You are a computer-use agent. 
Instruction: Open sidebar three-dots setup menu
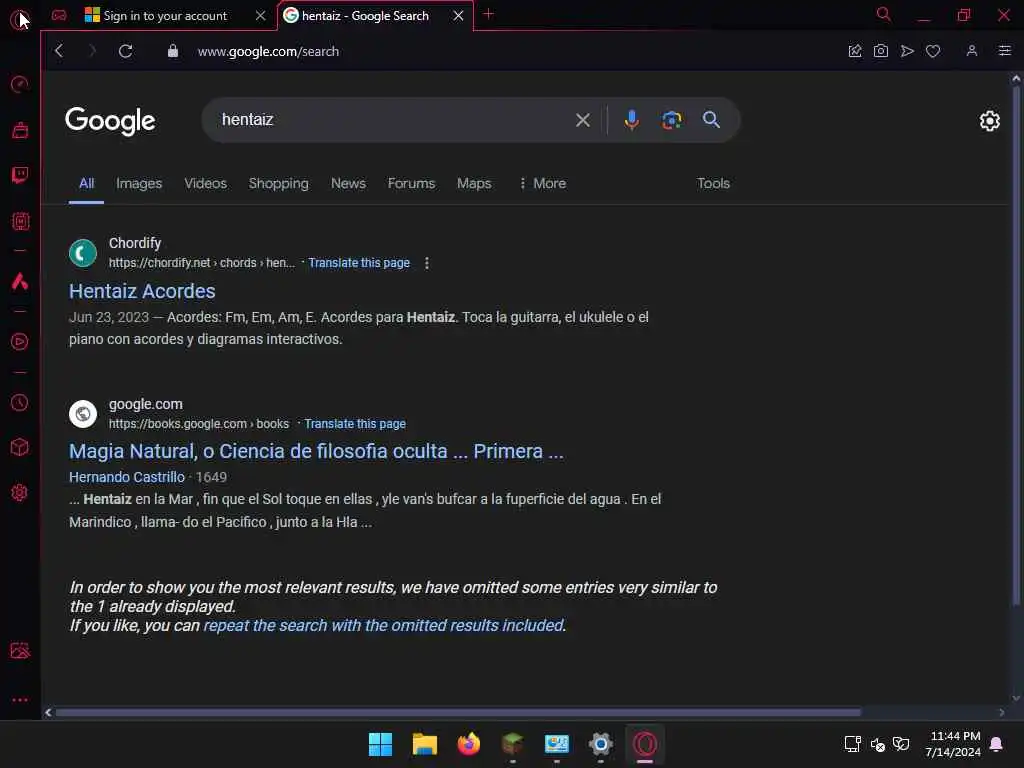click(20, 699)
